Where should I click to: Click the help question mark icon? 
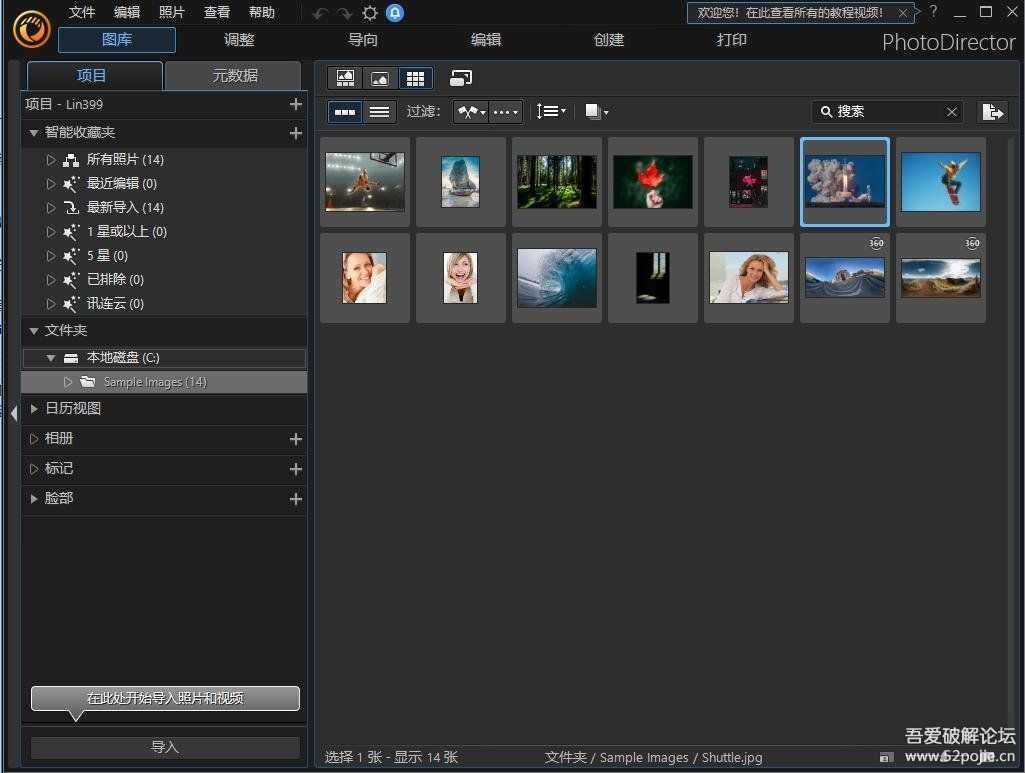tap(933, 12)
